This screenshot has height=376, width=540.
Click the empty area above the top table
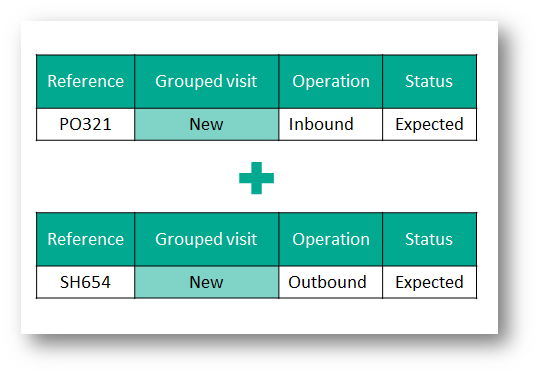coord(257,37)
